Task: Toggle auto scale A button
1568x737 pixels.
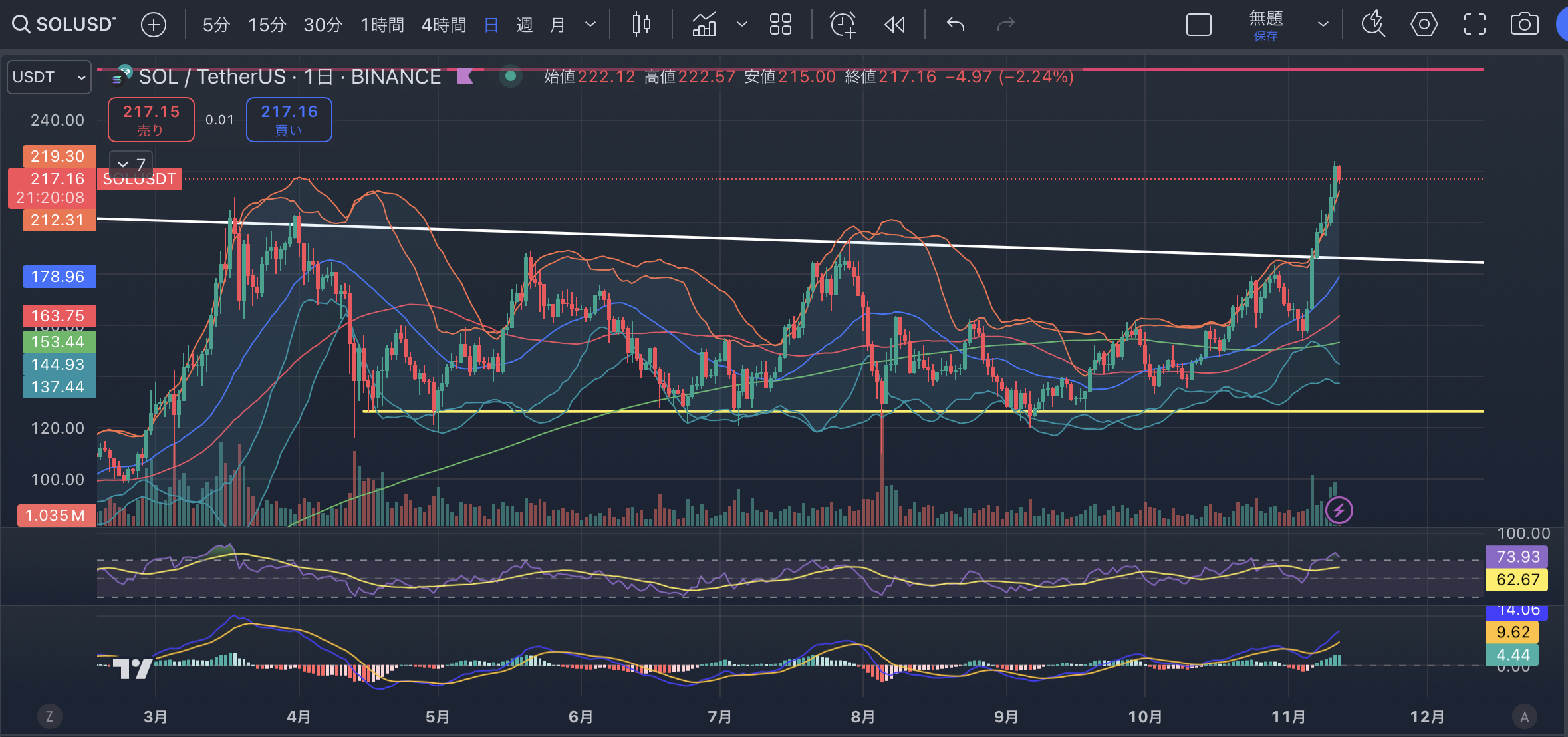Action: [1525, 716]
